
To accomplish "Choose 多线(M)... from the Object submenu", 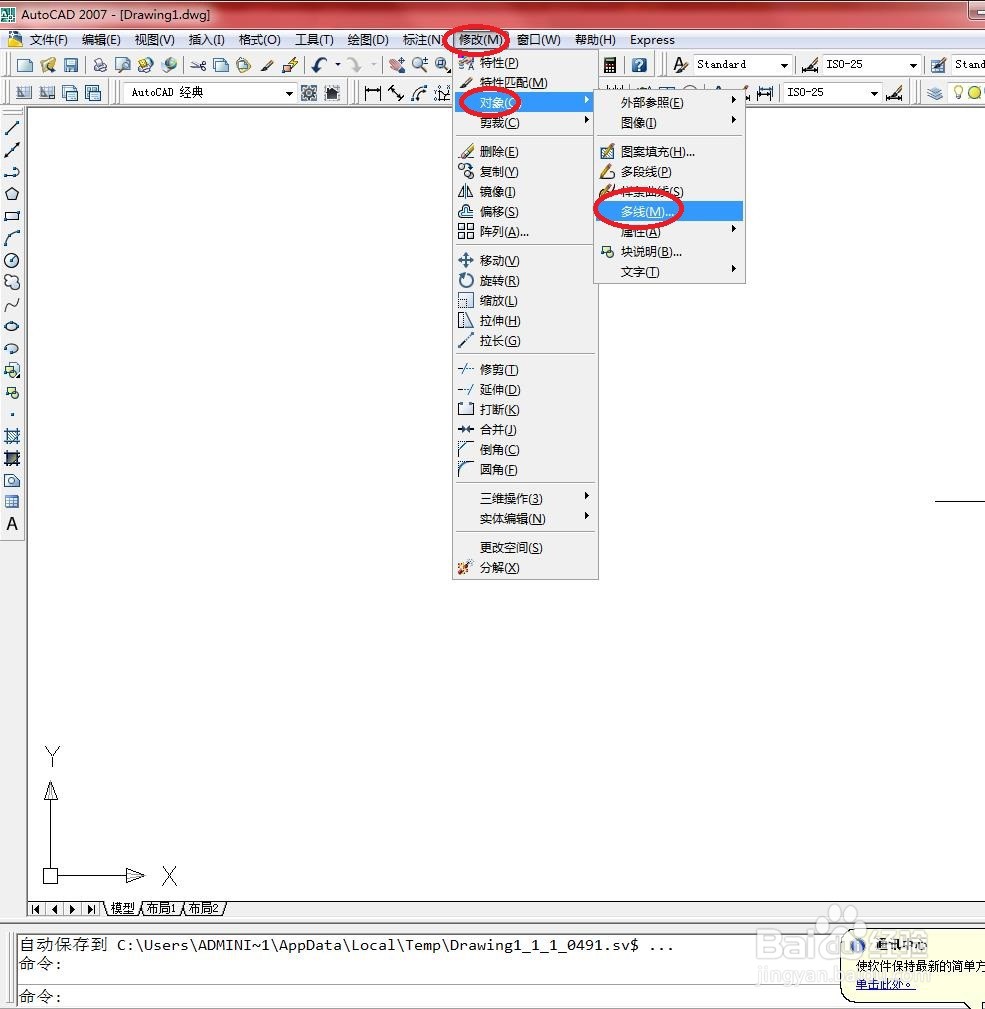I will (669, 211).
